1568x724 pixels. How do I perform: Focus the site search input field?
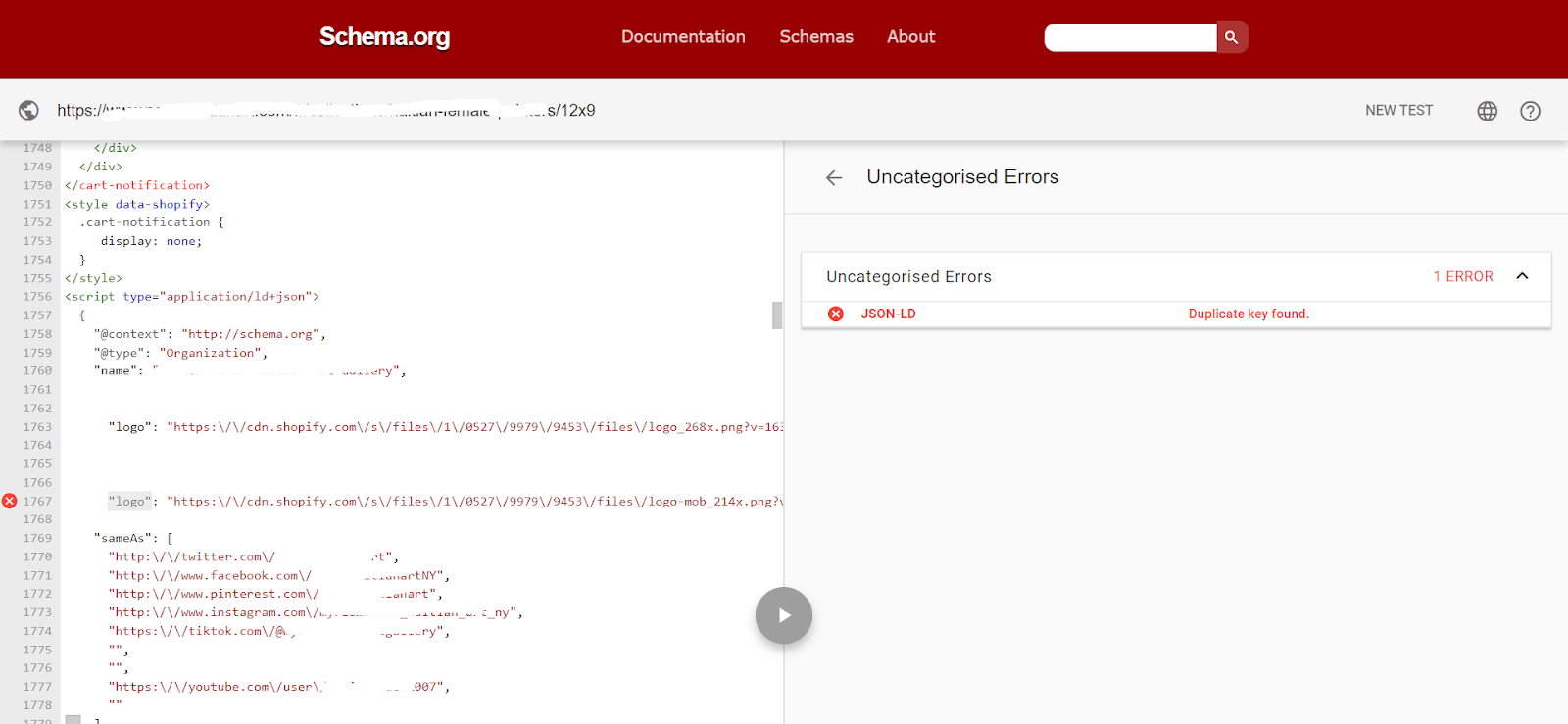click(1130, 37)
